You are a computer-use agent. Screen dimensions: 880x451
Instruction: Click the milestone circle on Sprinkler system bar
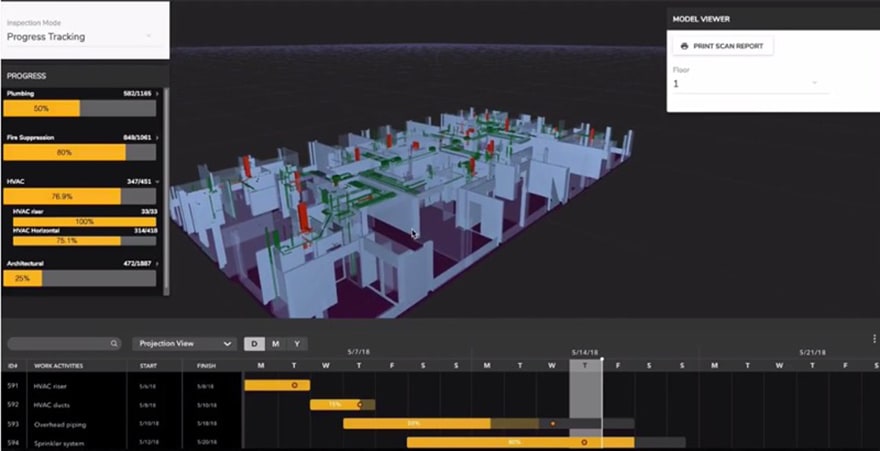coord(584,441)
